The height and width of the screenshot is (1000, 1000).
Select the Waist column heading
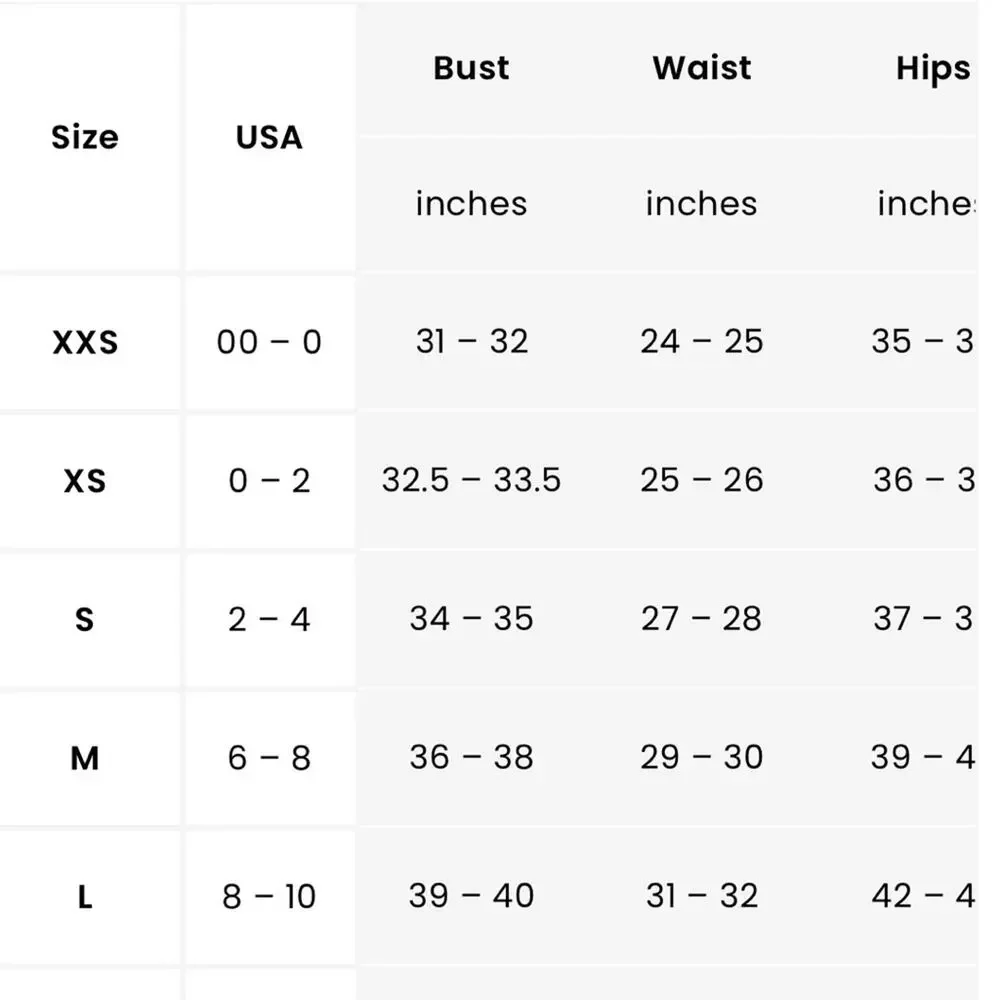pos(701,68)
